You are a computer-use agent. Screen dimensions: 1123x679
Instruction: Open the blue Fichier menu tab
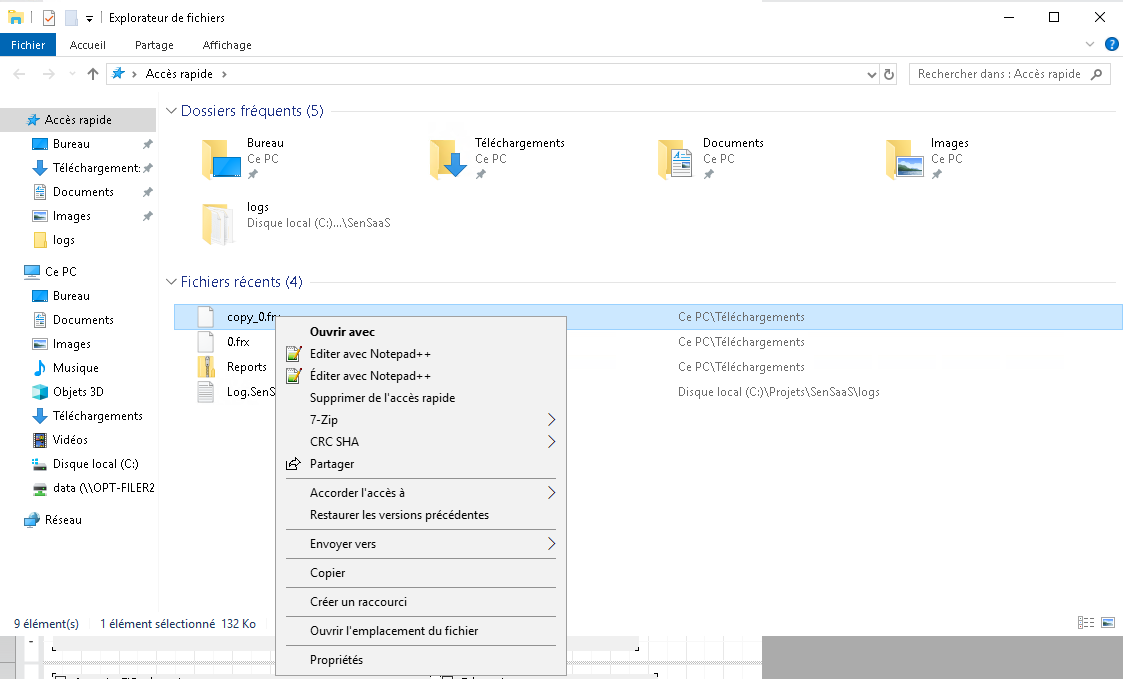point(28,45)
